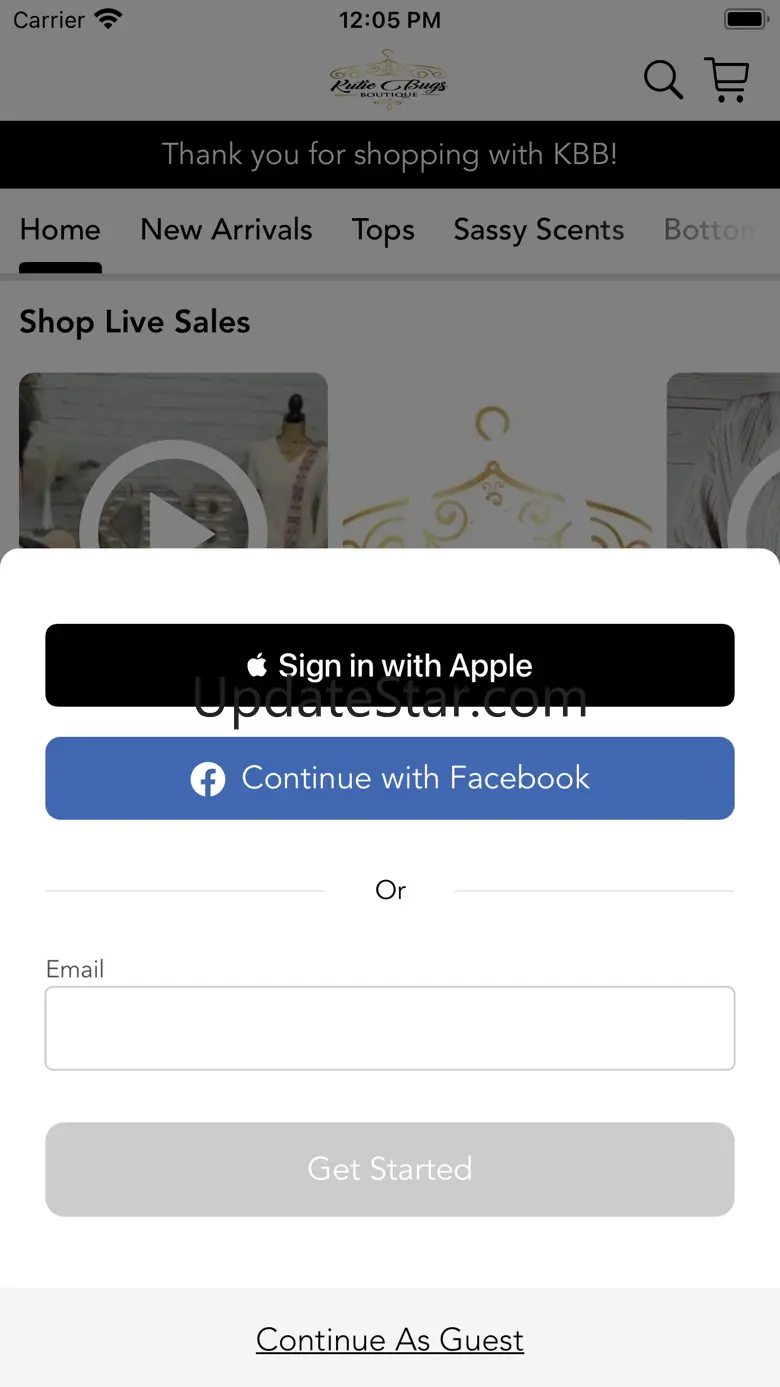Open the shopping cart icon
780x1387 pixels.
727,79
